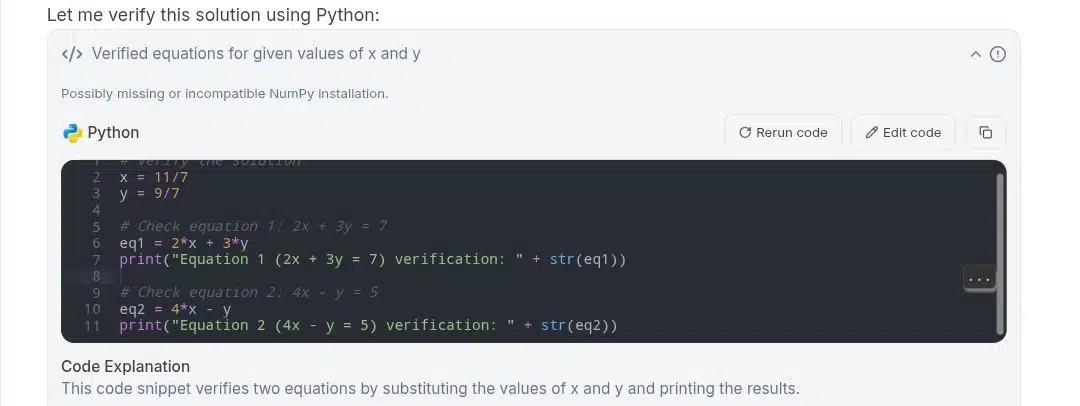1080x406 pixels.
Task: Click the circular arrow rerun icon
Action: [x=745, y=132]
